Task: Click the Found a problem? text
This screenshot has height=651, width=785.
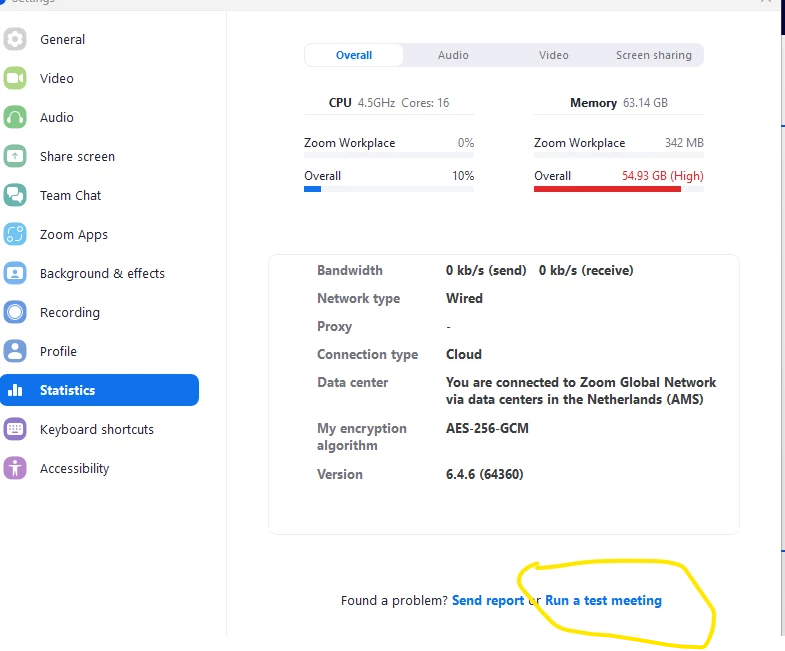Action: point(394,600)
